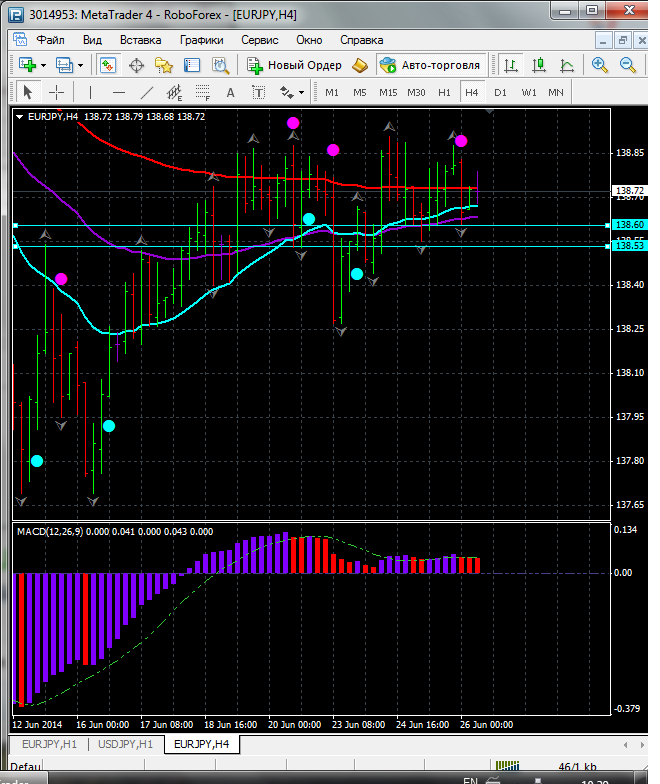
Task: Select the equidistant channel tool
Action: click(174, 92)
